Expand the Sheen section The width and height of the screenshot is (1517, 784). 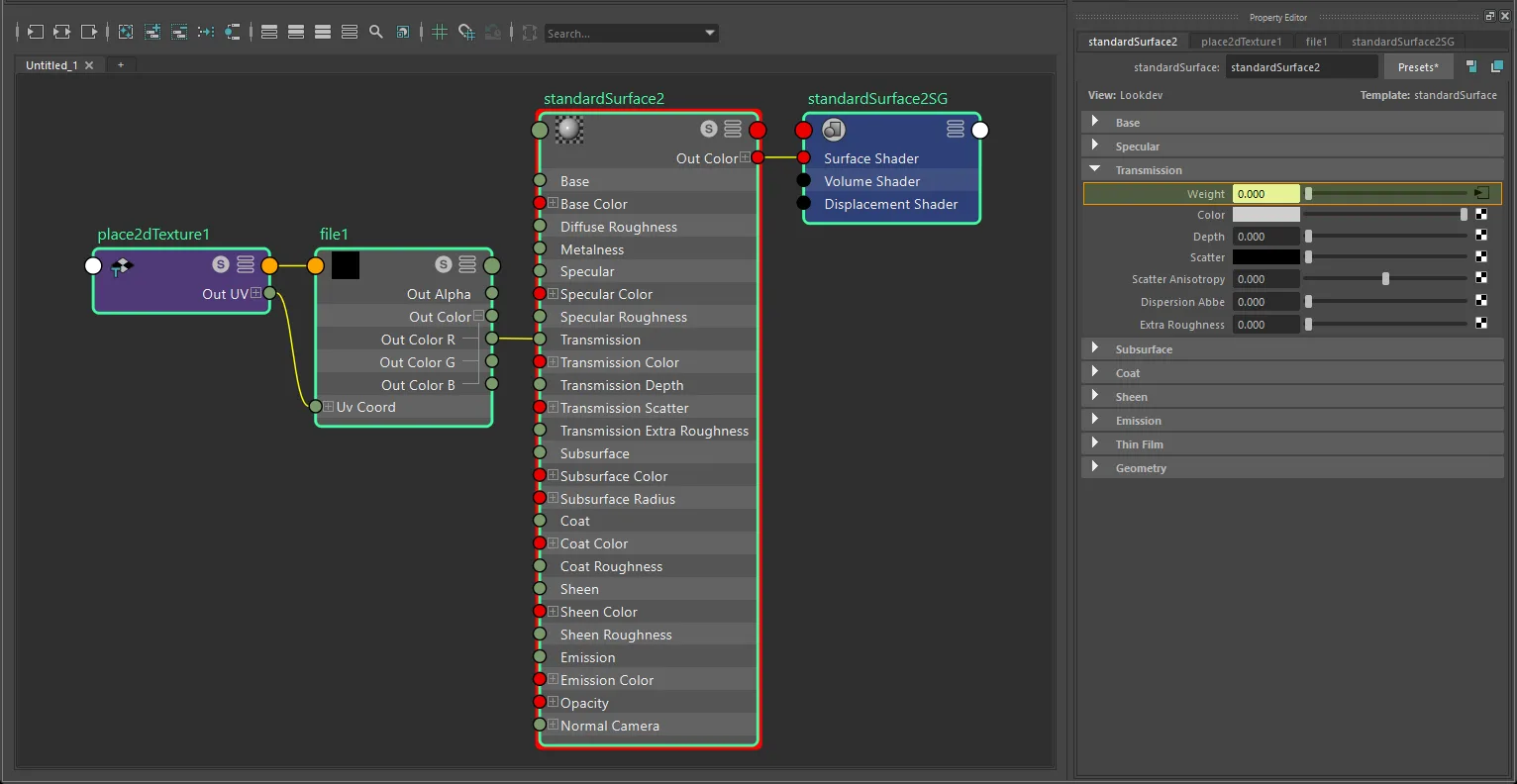tap(1095, 395)
